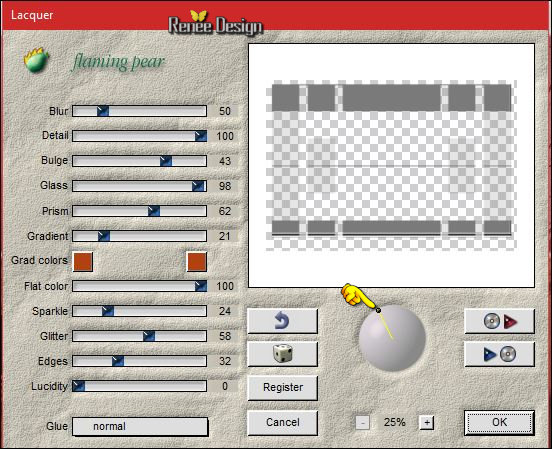Open the Glue mode dropdown
This screenshot has width=552, height=449.
coord(140,426)
